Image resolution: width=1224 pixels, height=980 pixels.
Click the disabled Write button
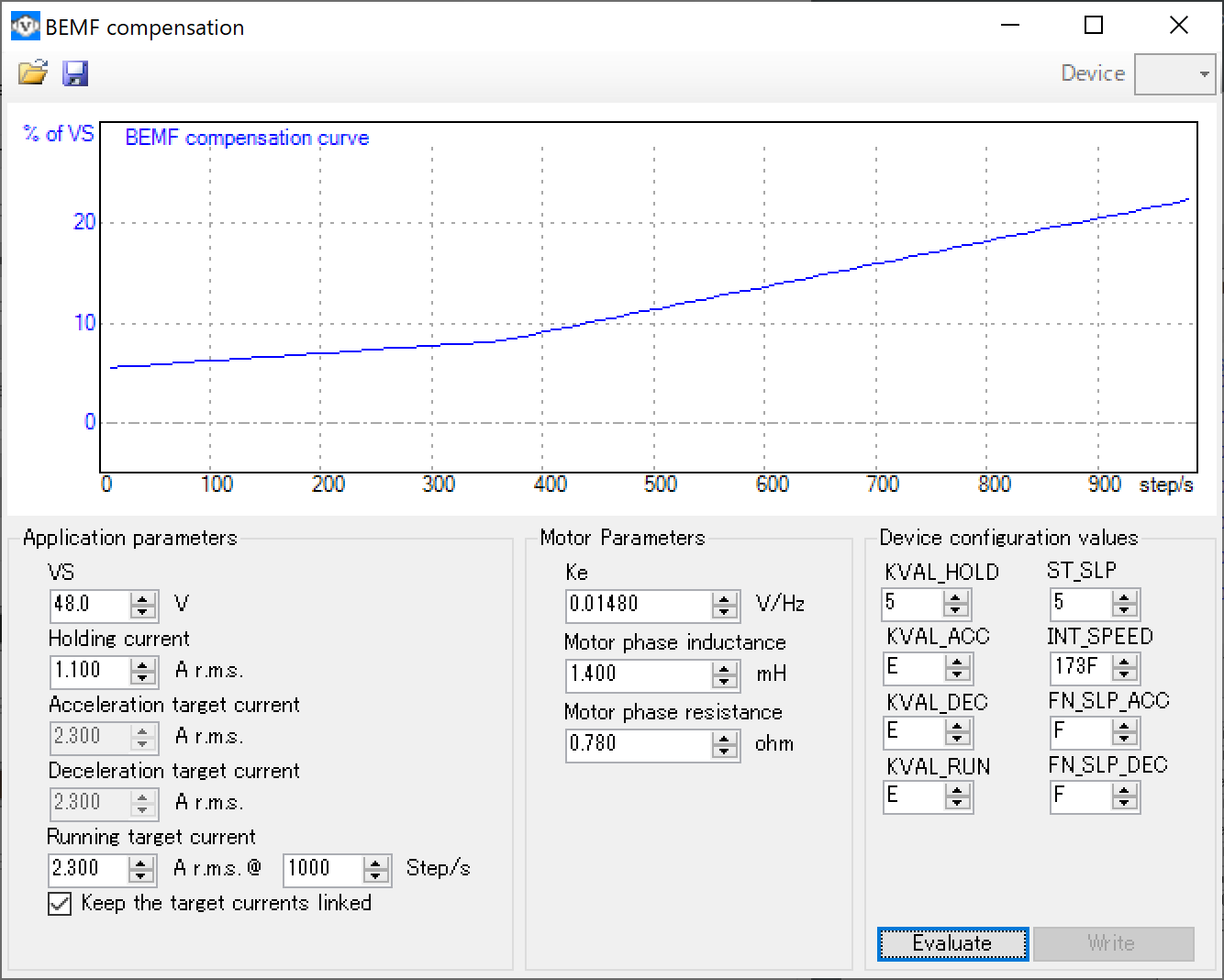click(x=1114, y=943)
